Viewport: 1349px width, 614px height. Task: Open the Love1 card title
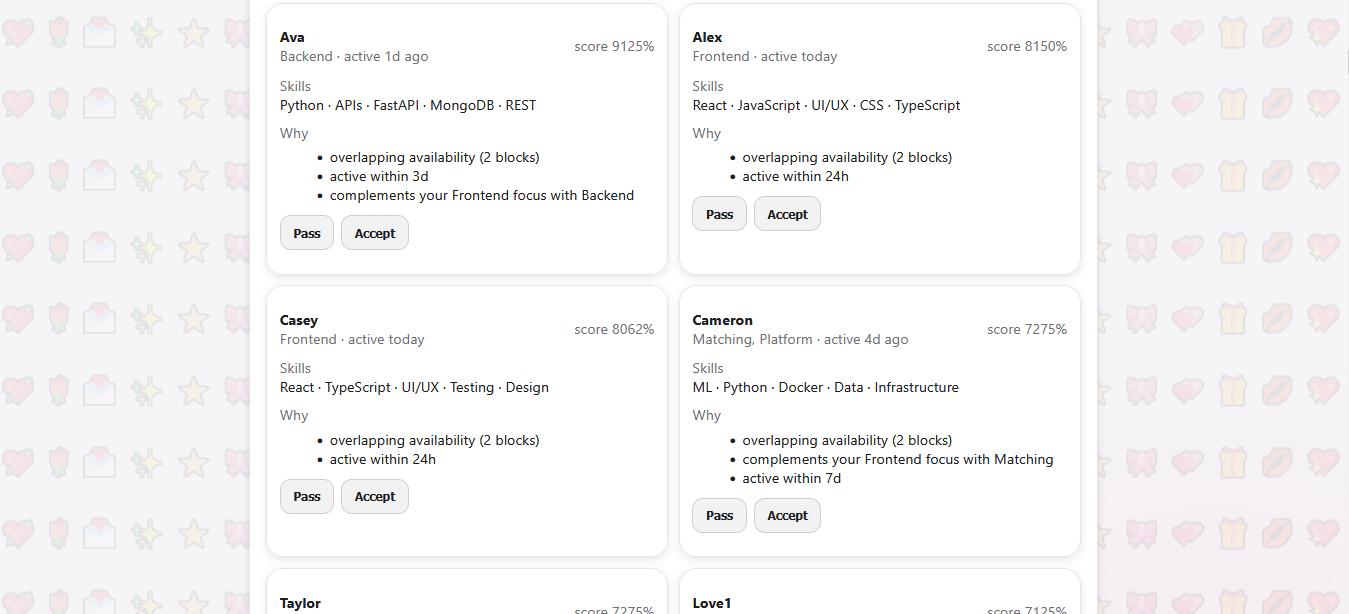pyautogui.click(x=712, y=603)
